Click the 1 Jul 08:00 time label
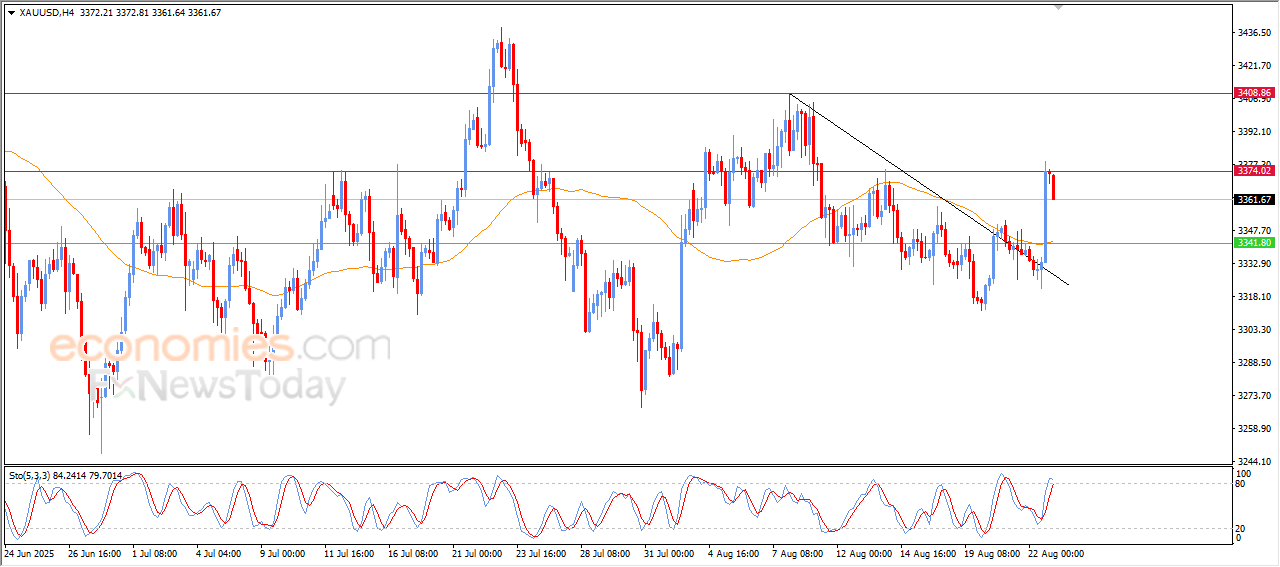The height and width of the screenshot is (567, 1280). (156, 553)
